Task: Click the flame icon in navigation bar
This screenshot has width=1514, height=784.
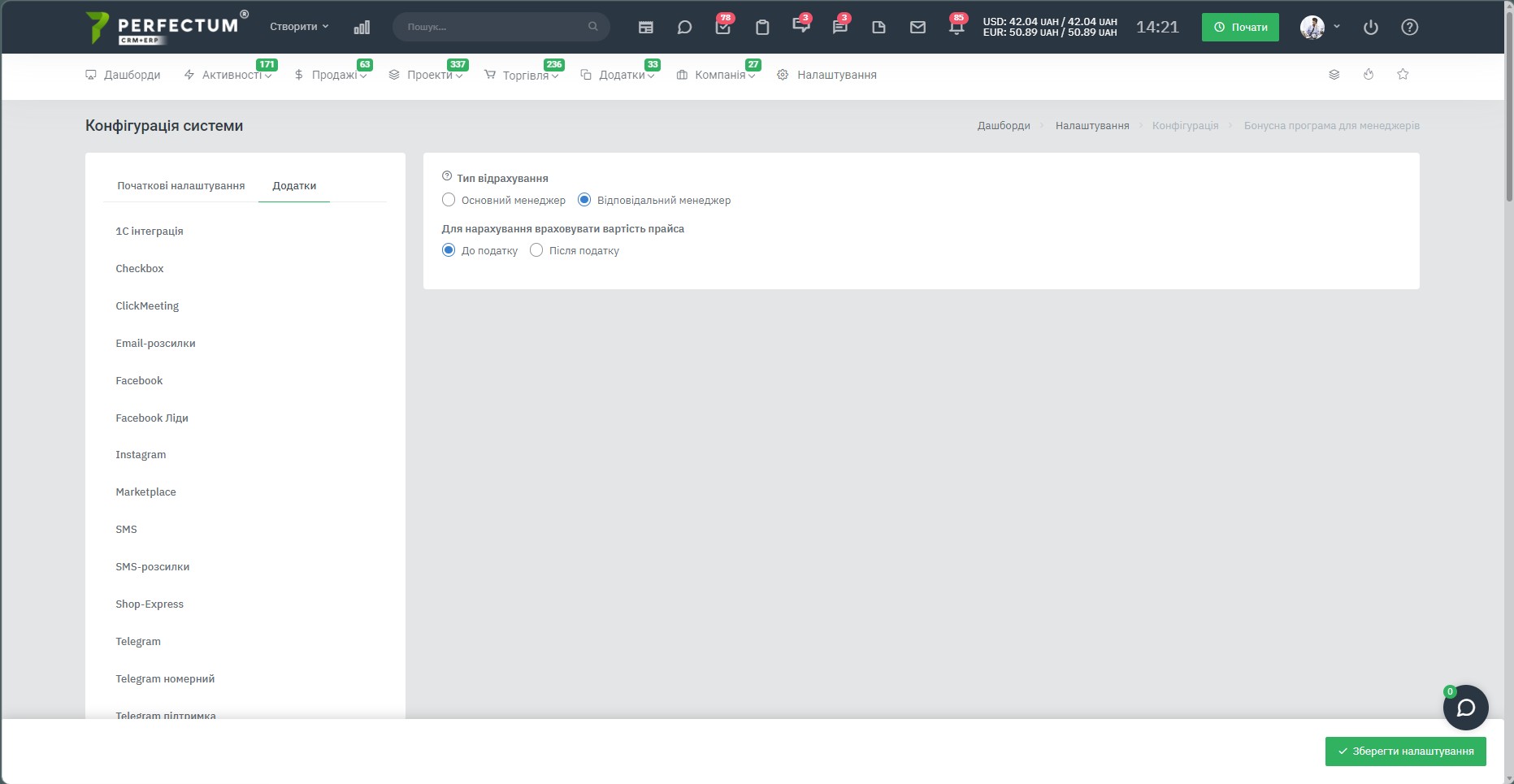Action: coord(1369,74)
